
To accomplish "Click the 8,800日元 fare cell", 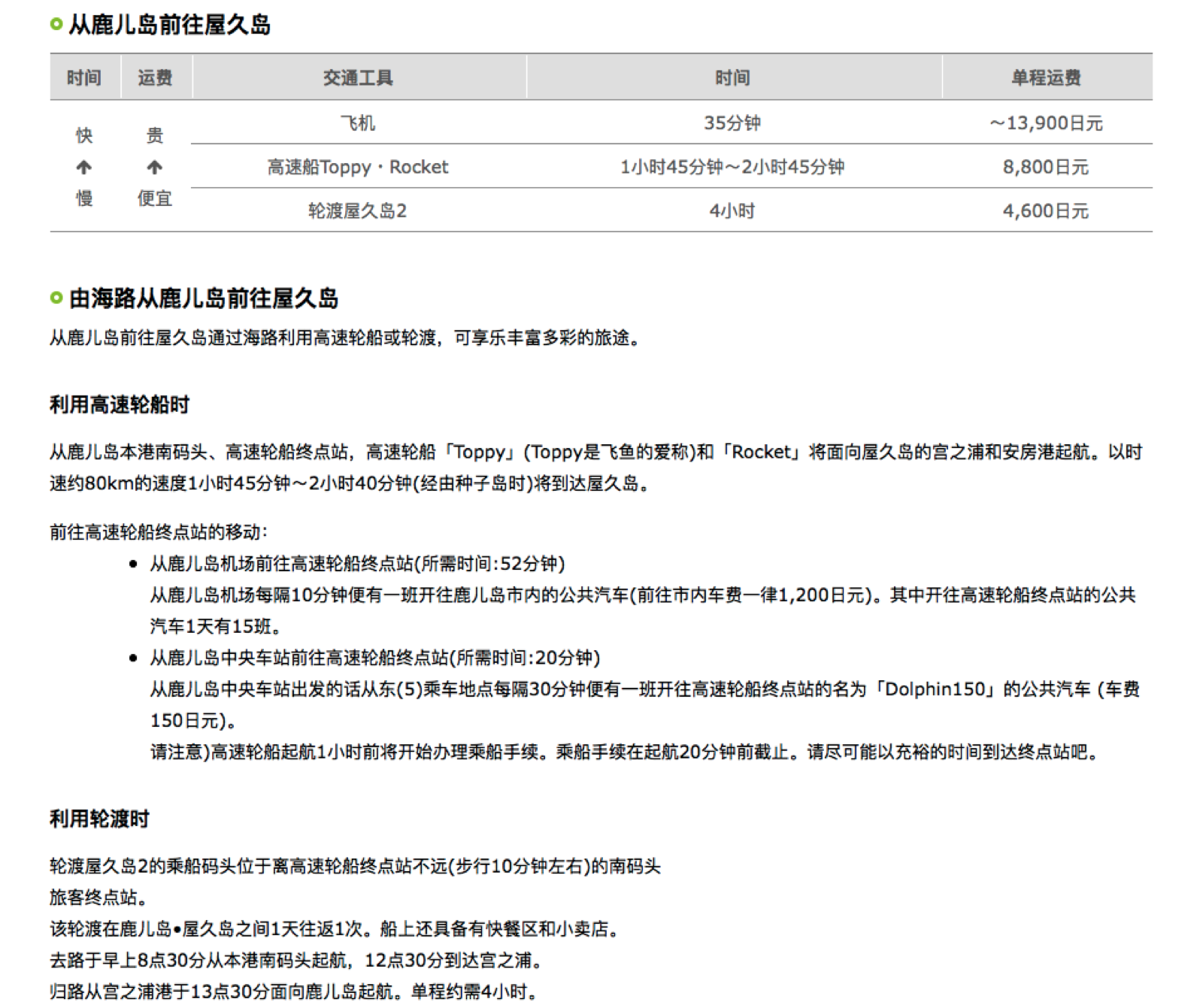I will click(1046, 167).
